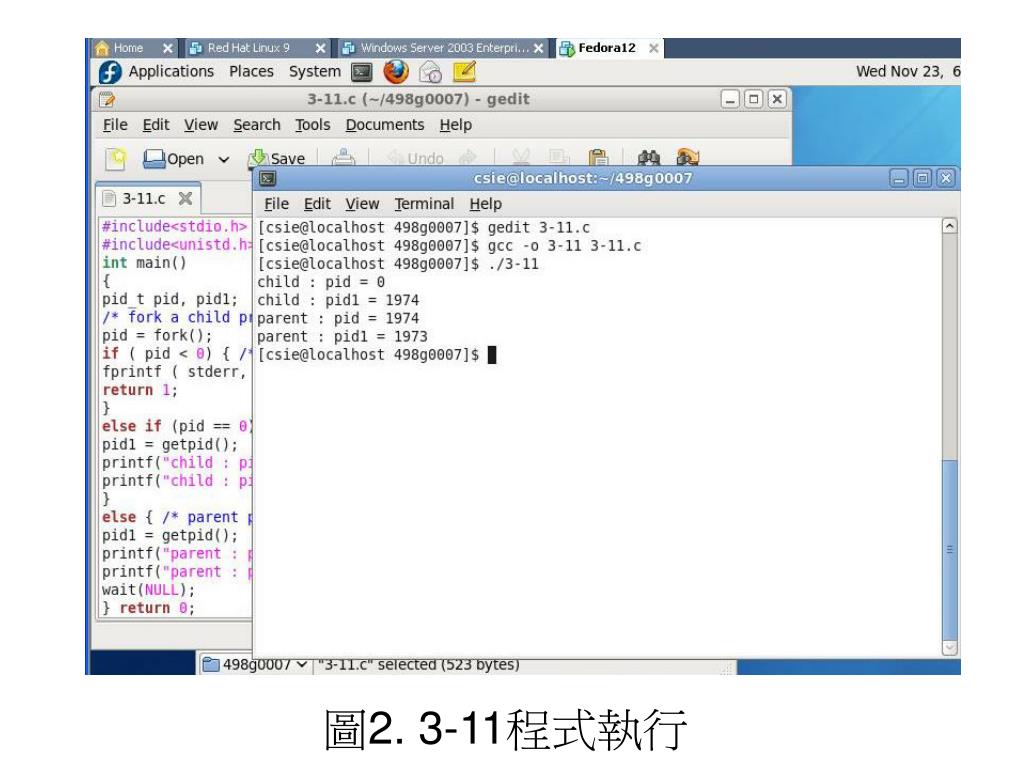Open terminal View menu

[x=362, y=204]
